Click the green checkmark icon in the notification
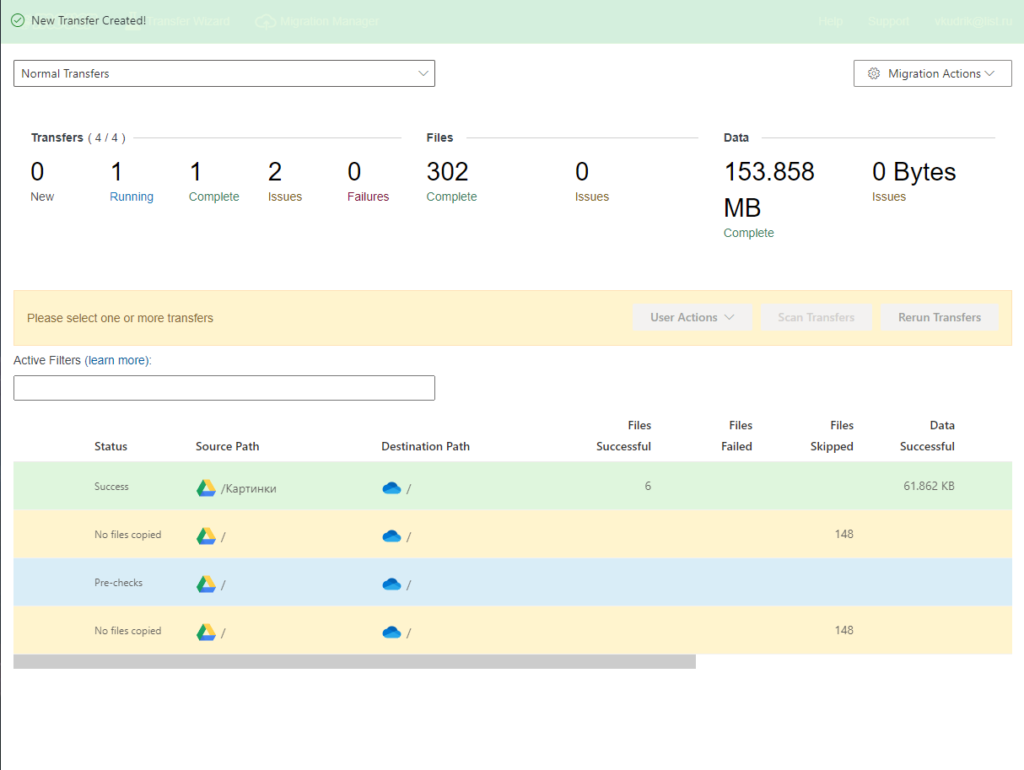This screenshot has width=1024, height=770. [18, 20]
